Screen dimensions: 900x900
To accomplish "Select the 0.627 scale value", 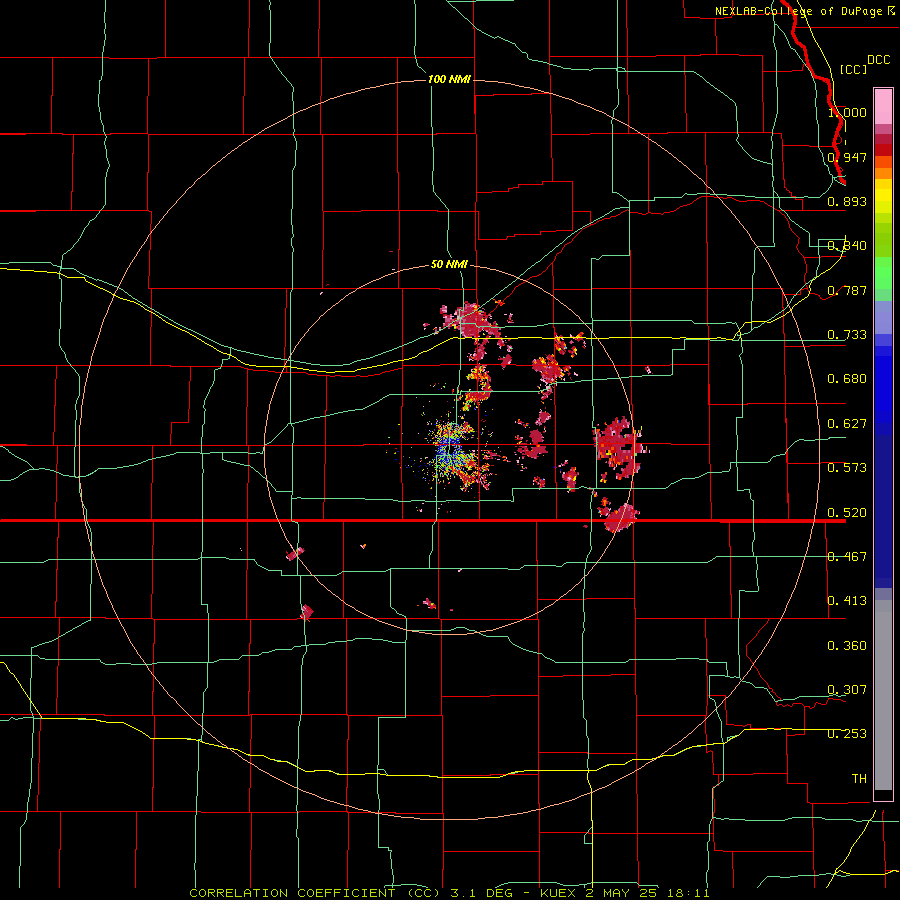I will point(847,424).
